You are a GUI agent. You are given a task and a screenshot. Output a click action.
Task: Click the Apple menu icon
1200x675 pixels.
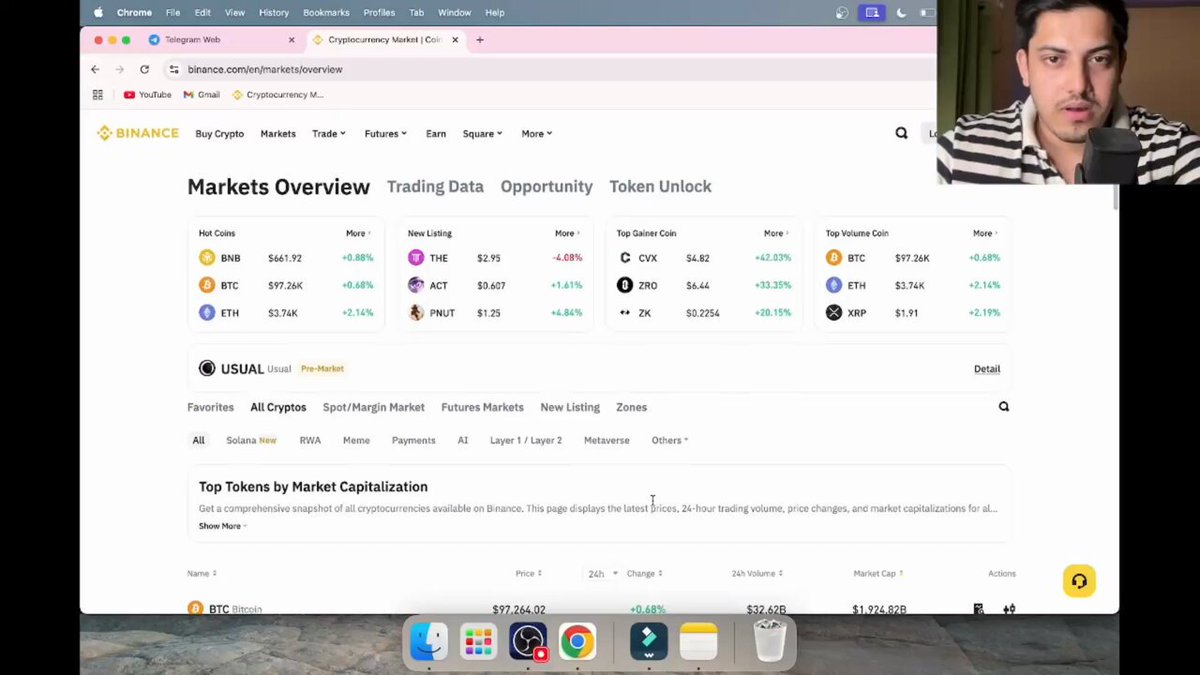98,12
